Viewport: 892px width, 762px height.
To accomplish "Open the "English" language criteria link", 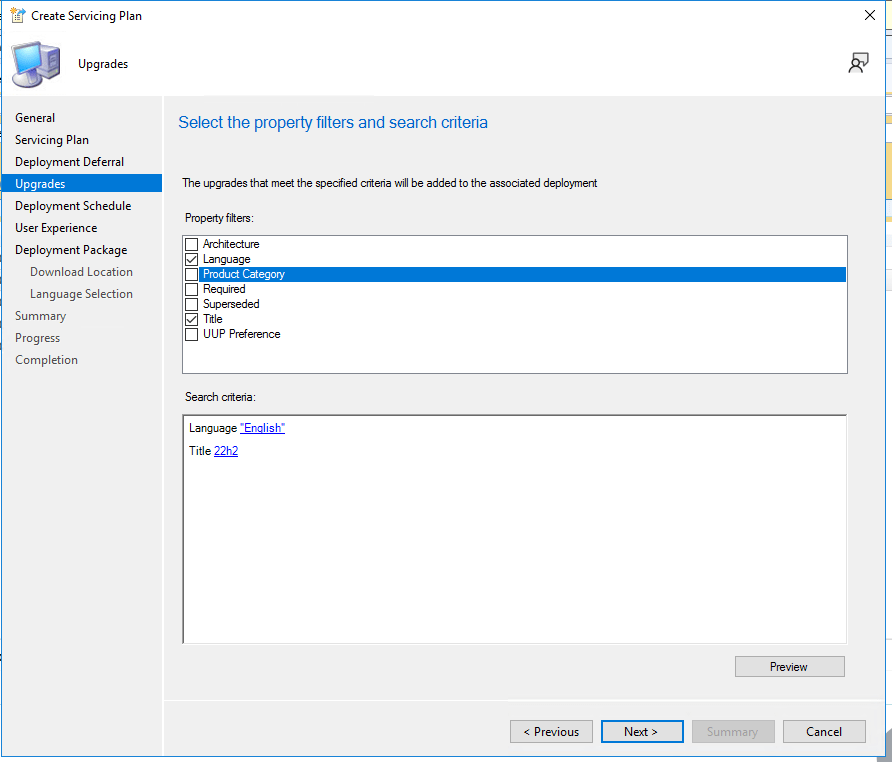I will click(x=261, y=427).
